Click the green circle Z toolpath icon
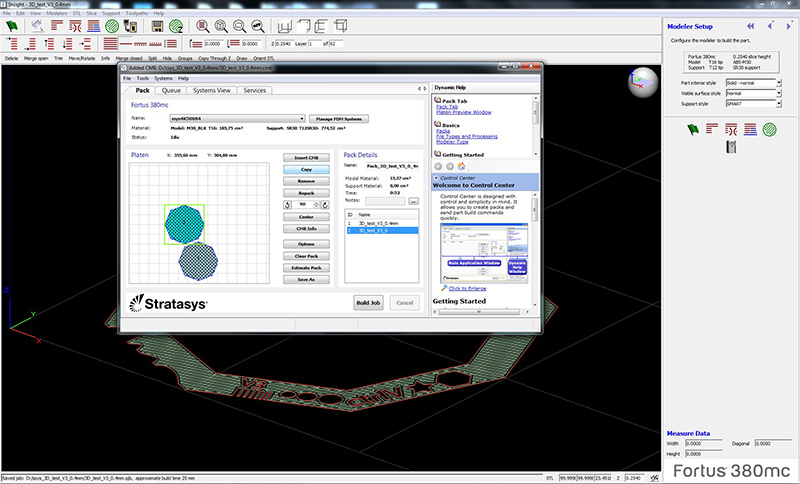This screenshot has height=484, width=800. [176, 26]
